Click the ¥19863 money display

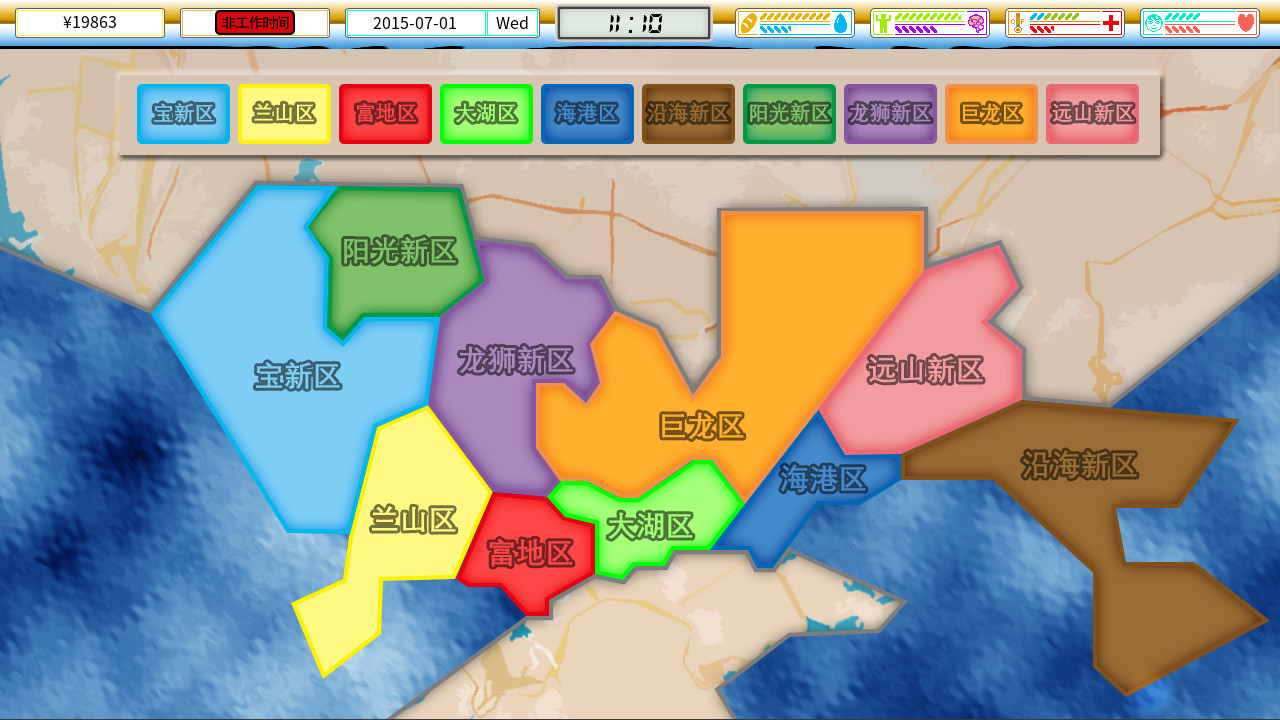pyautogui.click(x=90, y=23)
